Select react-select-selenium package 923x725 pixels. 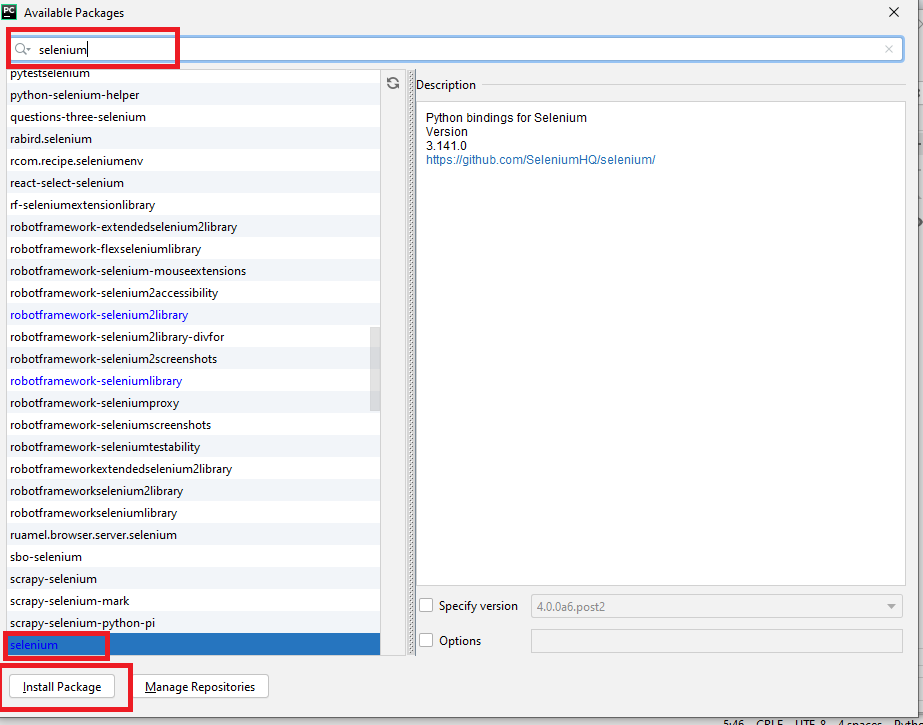(x=194, y=182)
